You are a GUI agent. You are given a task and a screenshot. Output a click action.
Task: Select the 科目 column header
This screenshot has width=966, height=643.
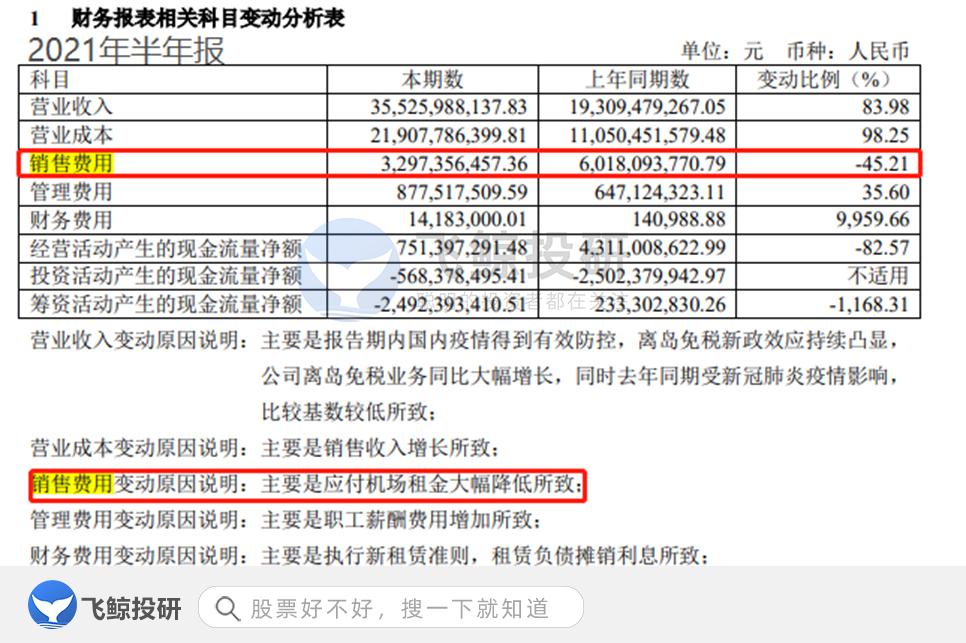(x=50, y=79)
